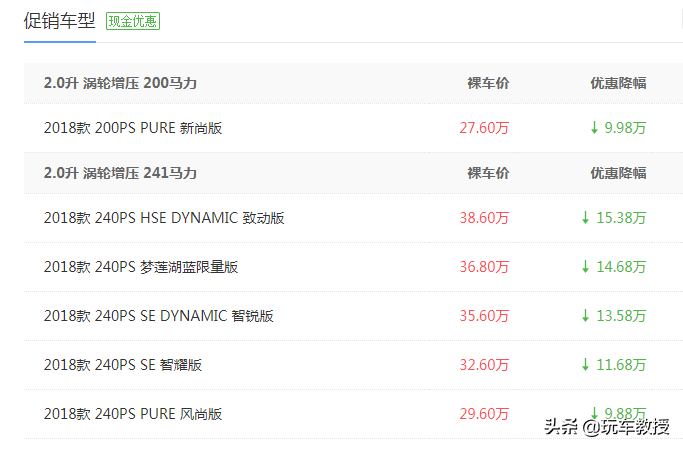
Task: Click the 36.80万 price
Action: (x=484, y=267)
